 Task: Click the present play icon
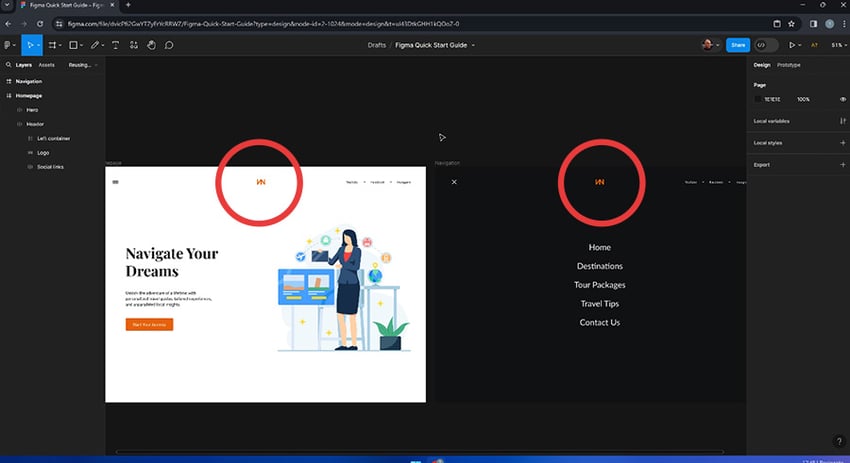coord(792,45)
